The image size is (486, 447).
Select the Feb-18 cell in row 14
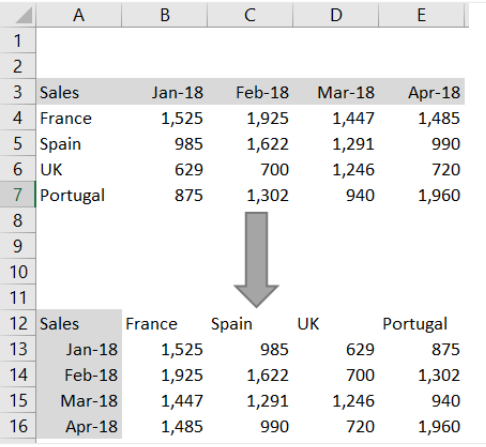point(79,375)
